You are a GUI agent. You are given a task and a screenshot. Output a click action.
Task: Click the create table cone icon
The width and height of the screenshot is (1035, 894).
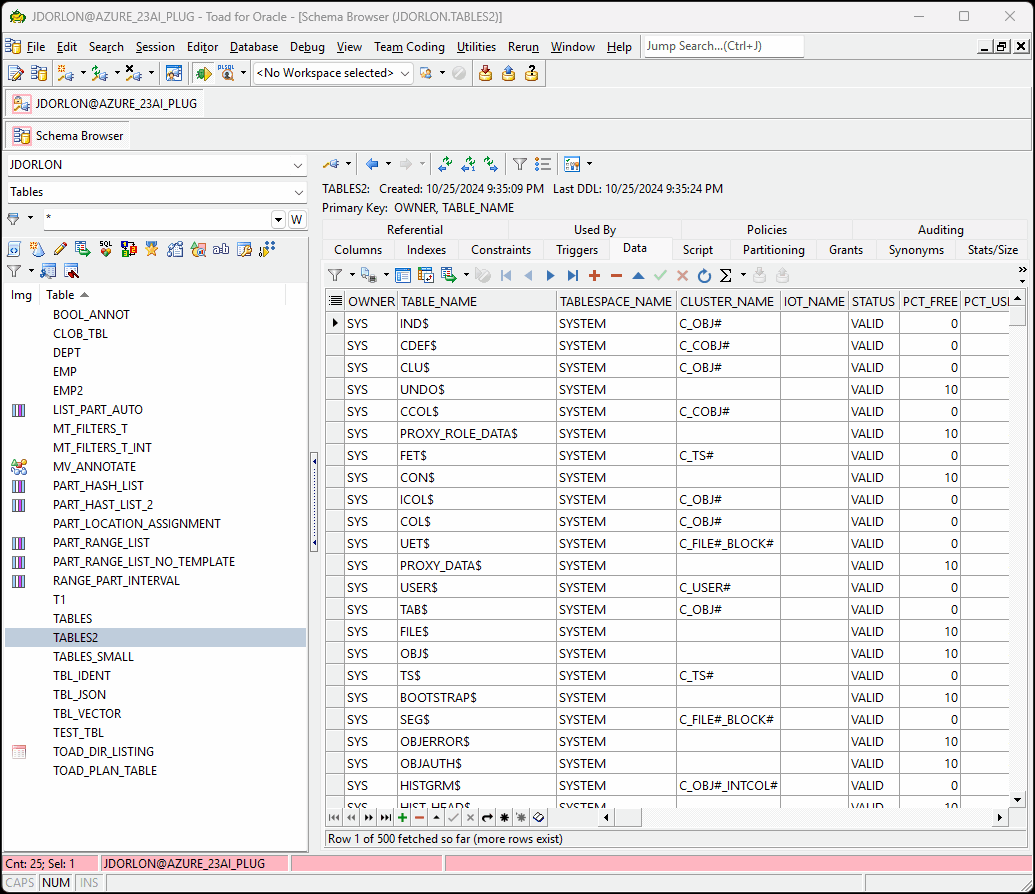(x=38, y=249)
